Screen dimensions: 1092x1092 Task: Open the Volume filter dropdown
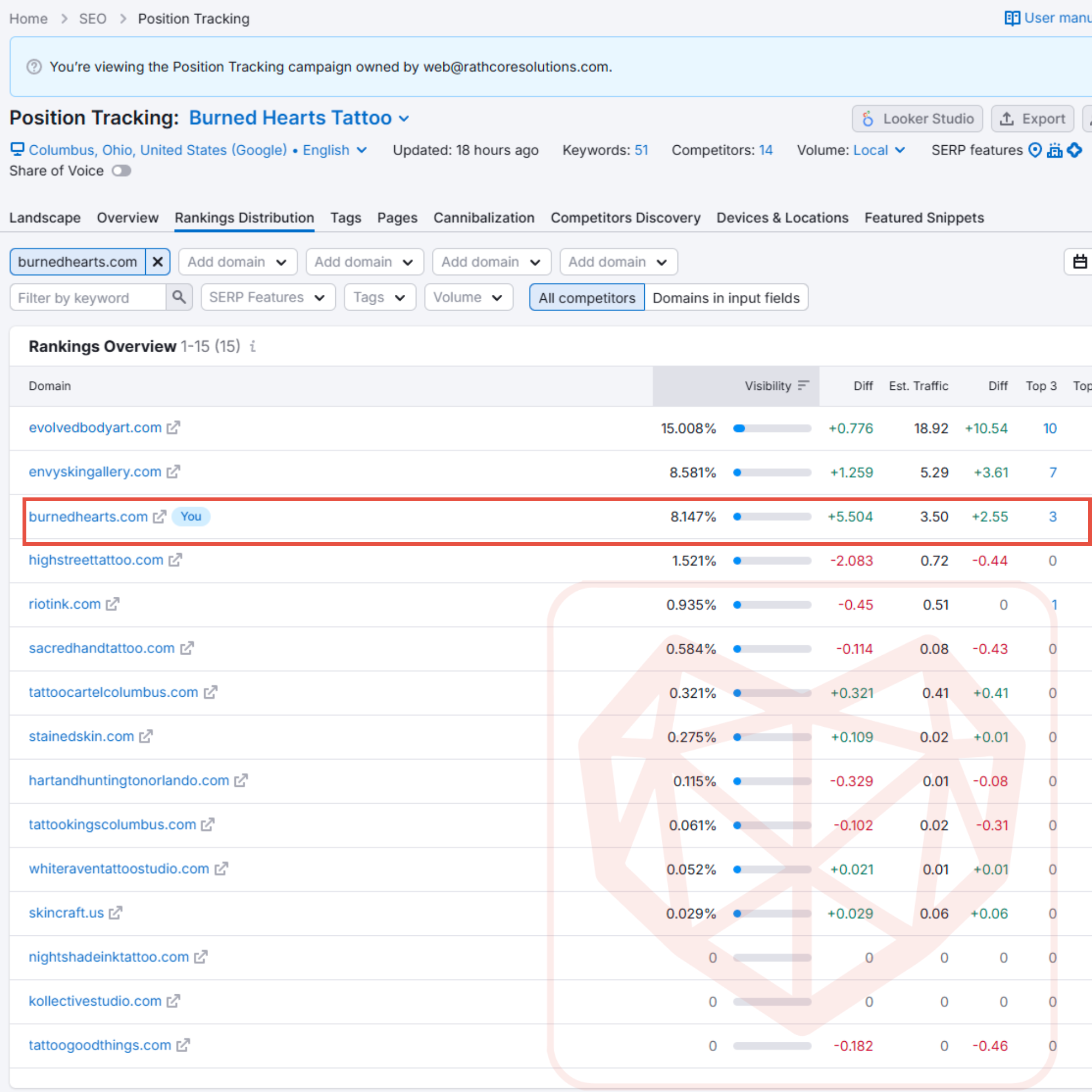click(468, 298)
